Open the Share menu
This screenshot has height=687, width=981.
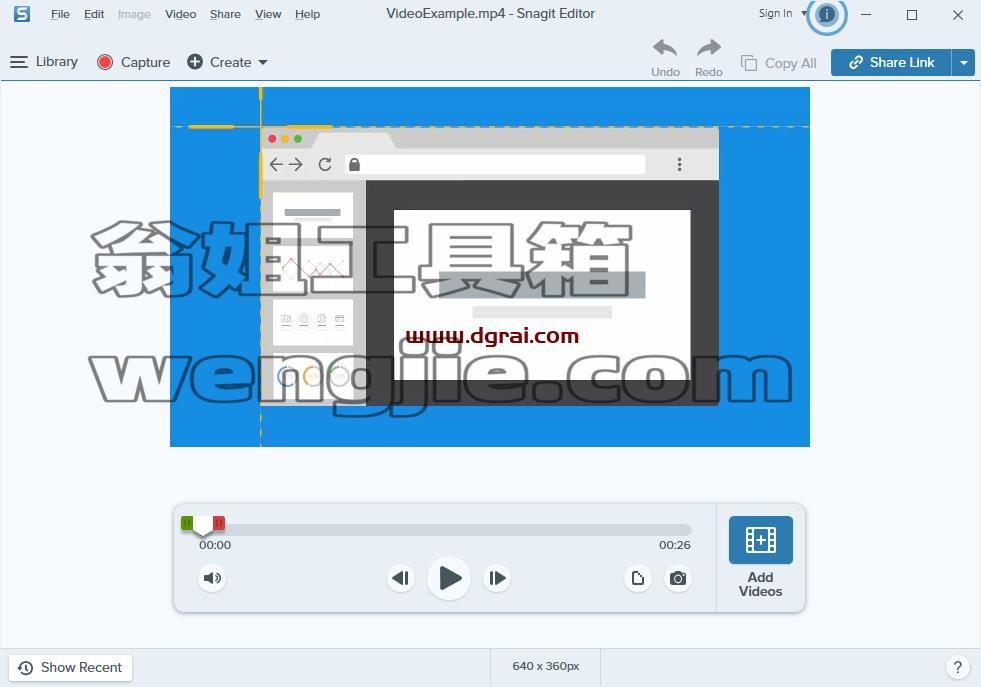(x=225, y=14)
